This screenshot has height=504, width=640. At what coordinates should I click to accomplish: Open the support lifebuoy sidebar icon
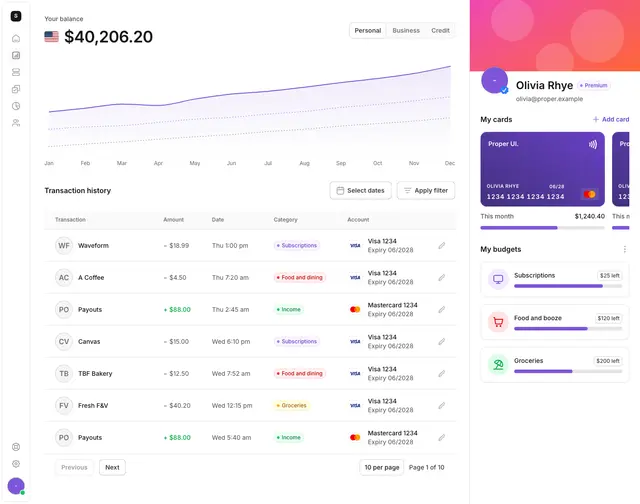click(16, 447)
